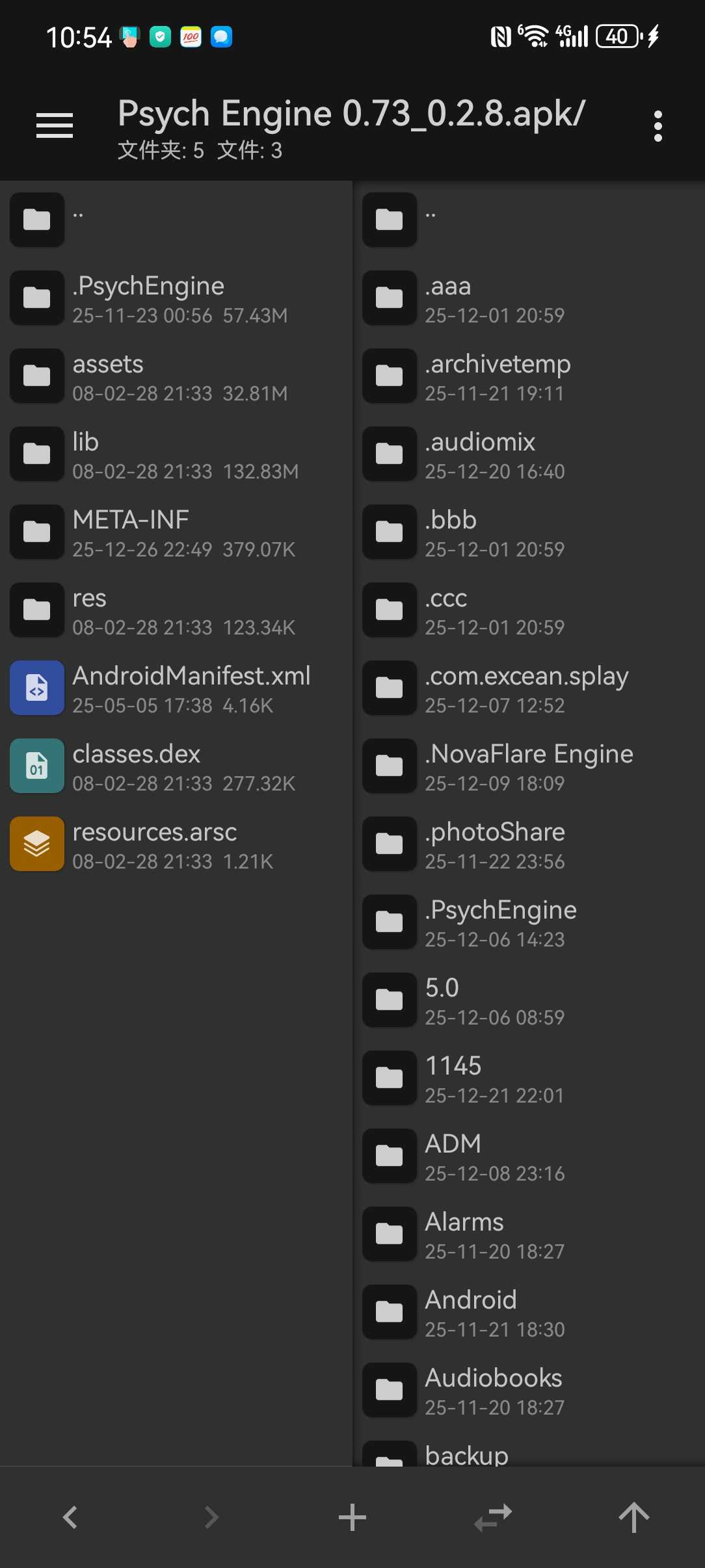Tap the resources.arsc file icon
The height and width of the screenshot is (1568, 705).
37,844
